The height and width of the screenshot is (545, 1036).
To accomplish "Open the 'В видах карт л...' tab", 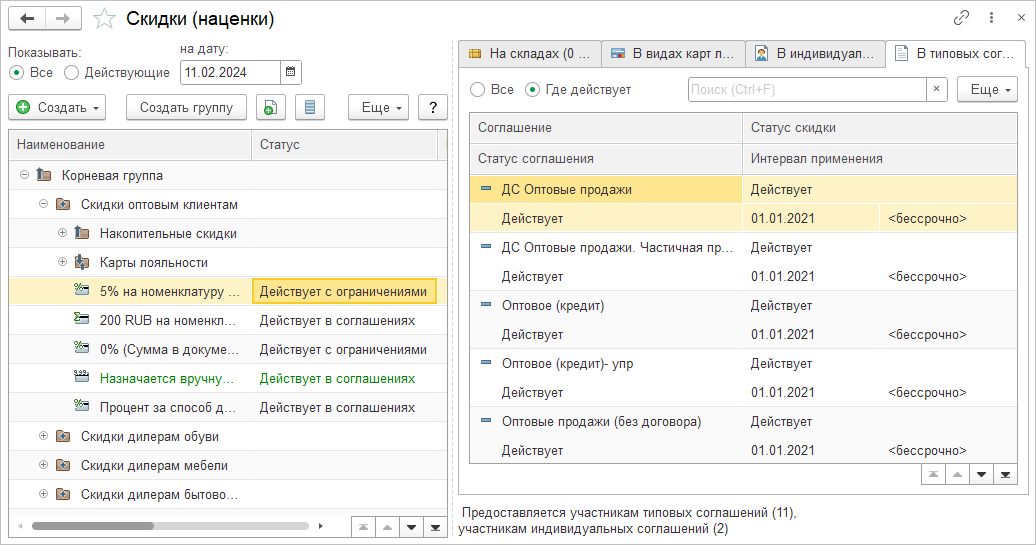I will (x=675, y=53).
